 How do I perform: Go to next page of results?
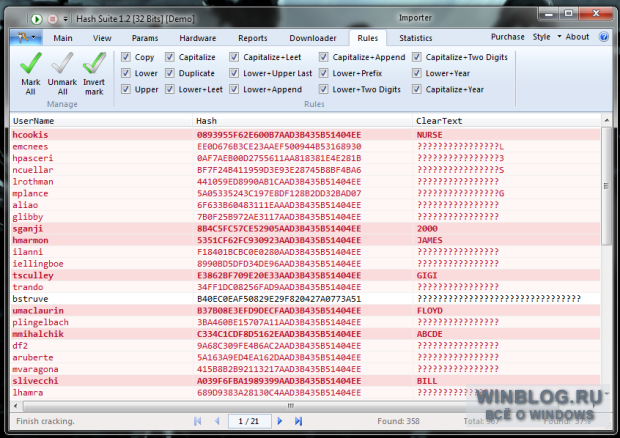coord(280,421)
